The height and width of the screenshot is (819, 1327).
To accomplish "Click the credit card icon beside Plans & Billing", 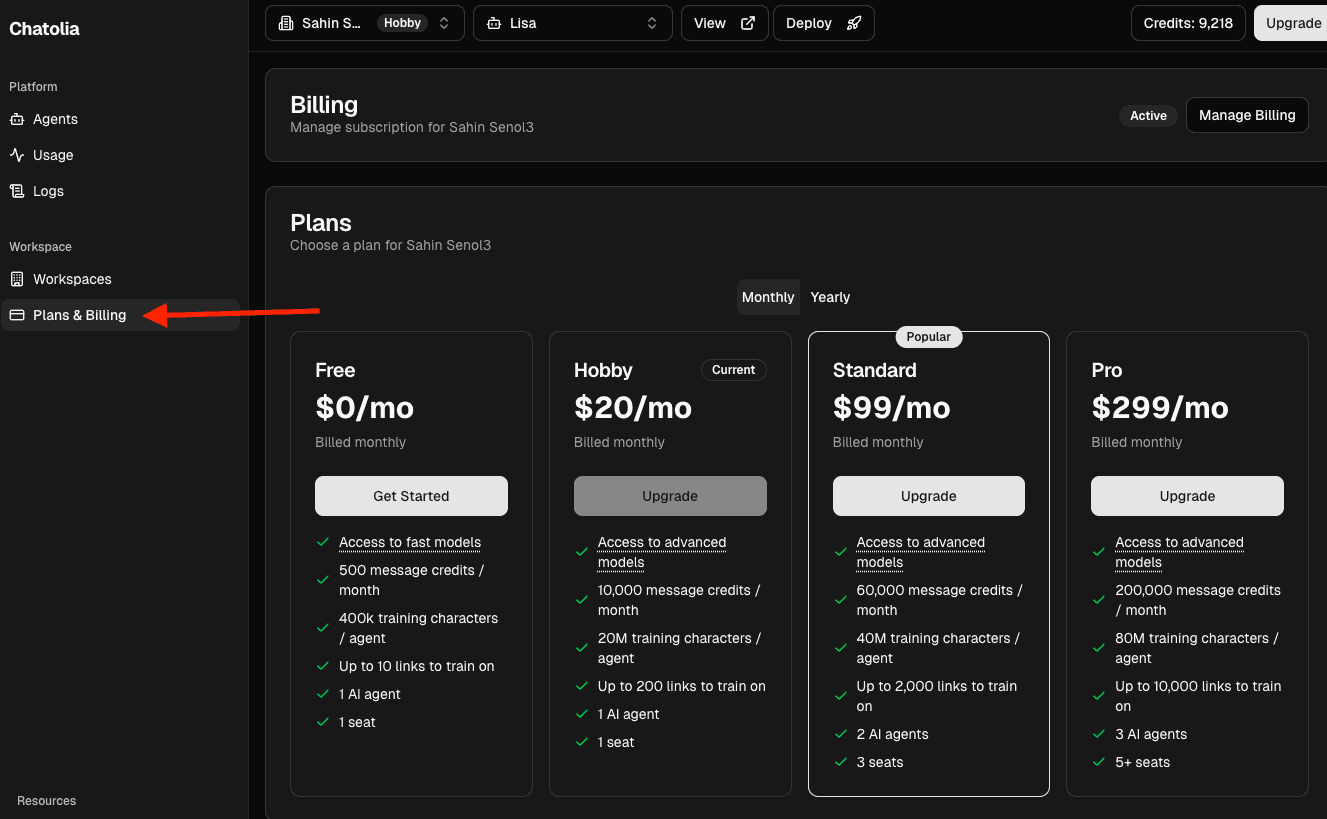I will click(x=18, y=315).
